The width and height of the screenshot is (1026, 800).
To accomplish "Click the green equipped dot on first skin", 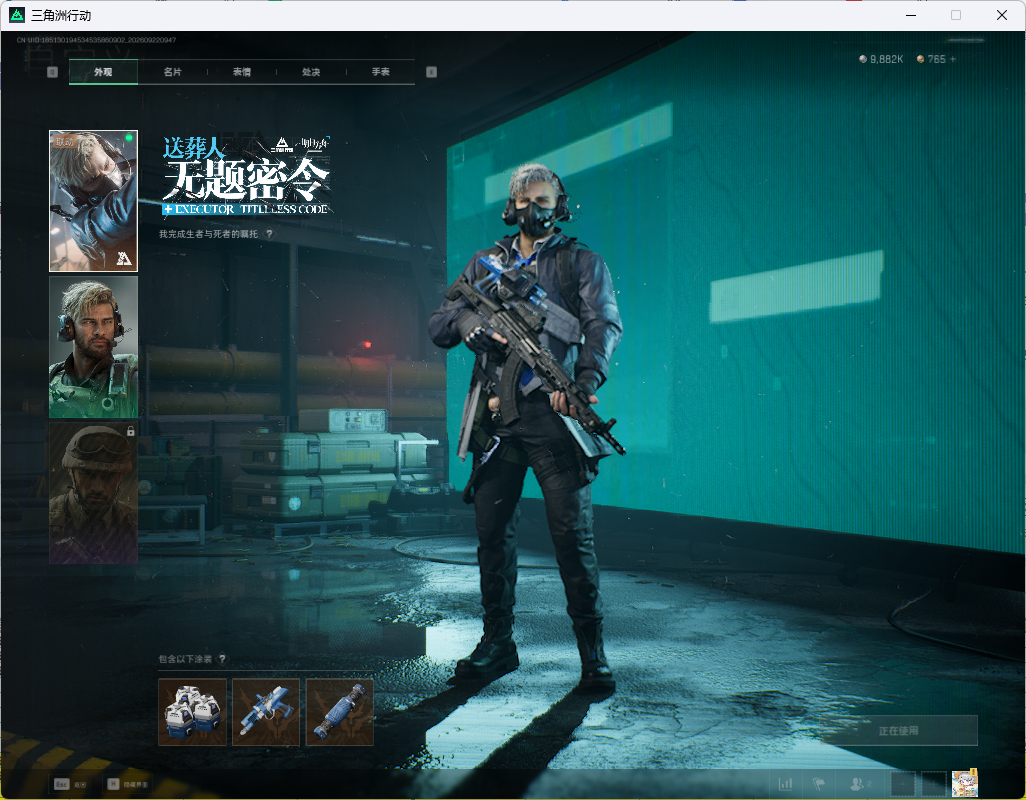I will pyautogui.click(x=129, y=137).
